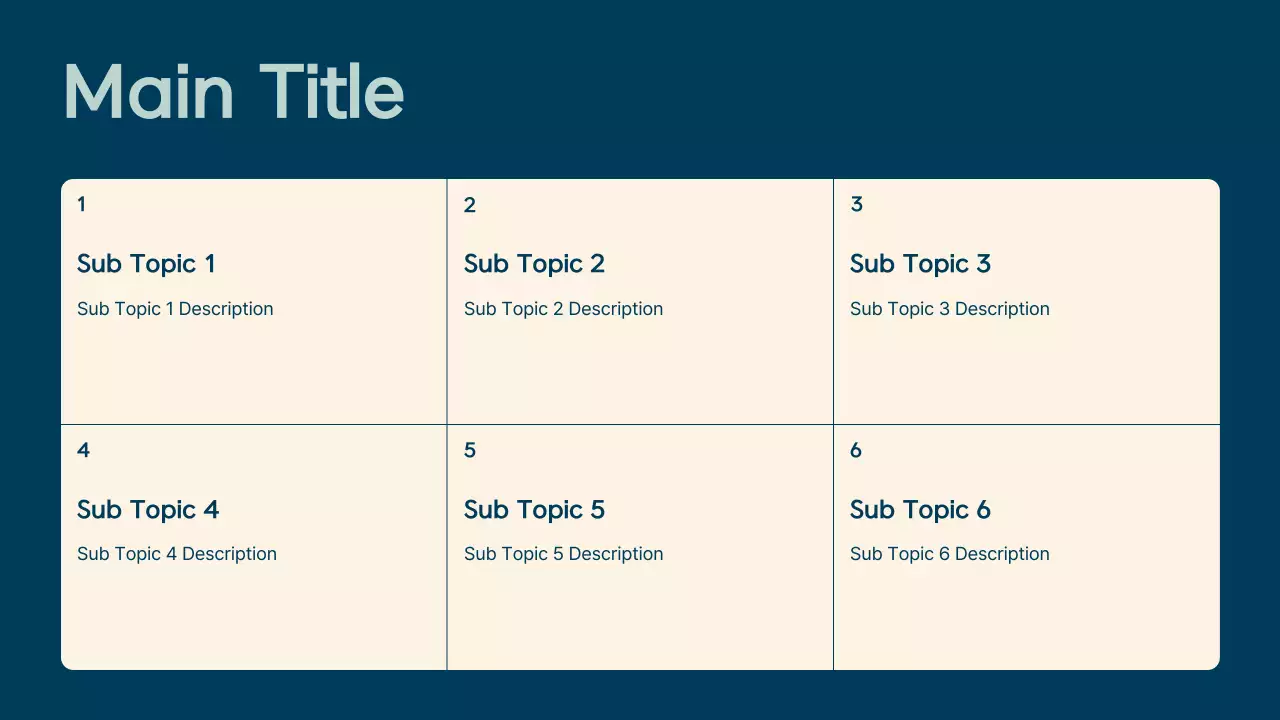
Task: Select the number 5 cell label
Action: (470, 450)
